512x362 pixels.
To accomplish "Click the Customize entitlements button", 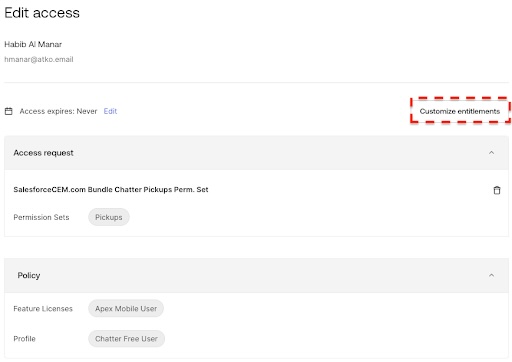I will pos(460,111).
